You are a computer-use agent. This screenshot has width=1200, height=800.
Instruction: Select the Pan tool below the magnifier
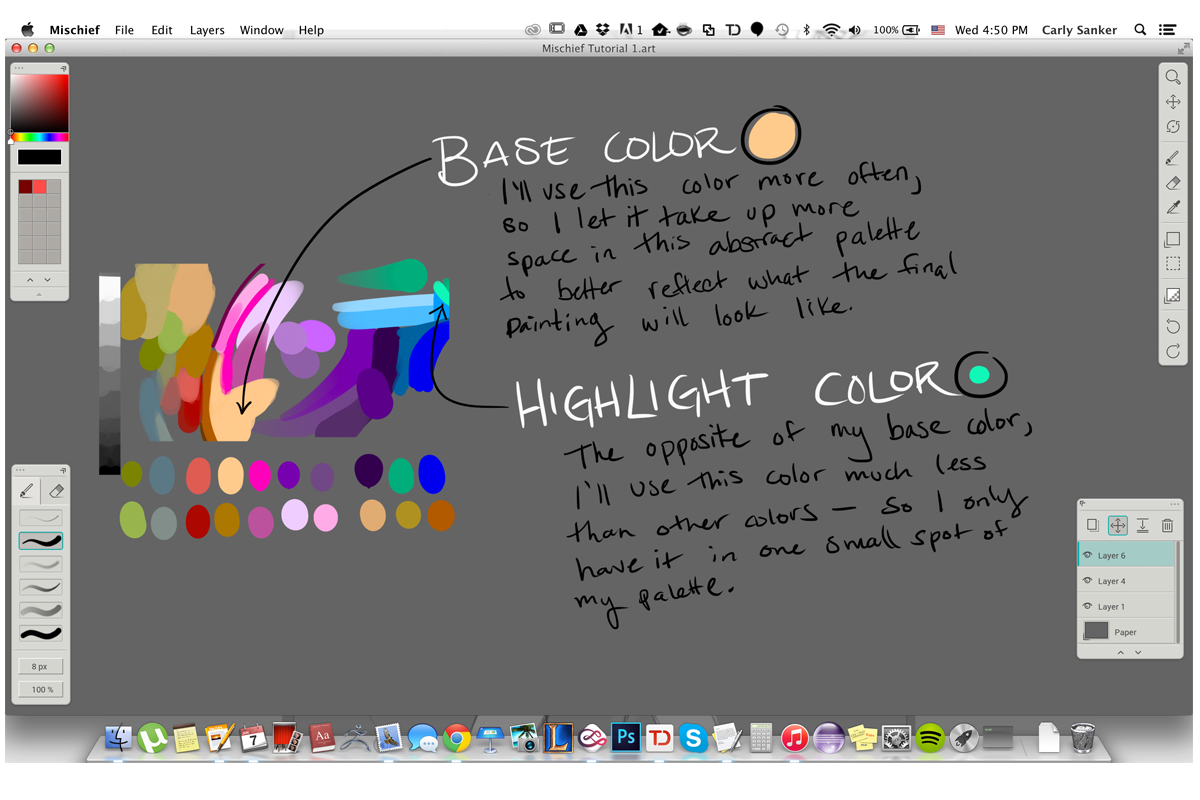1173,101
